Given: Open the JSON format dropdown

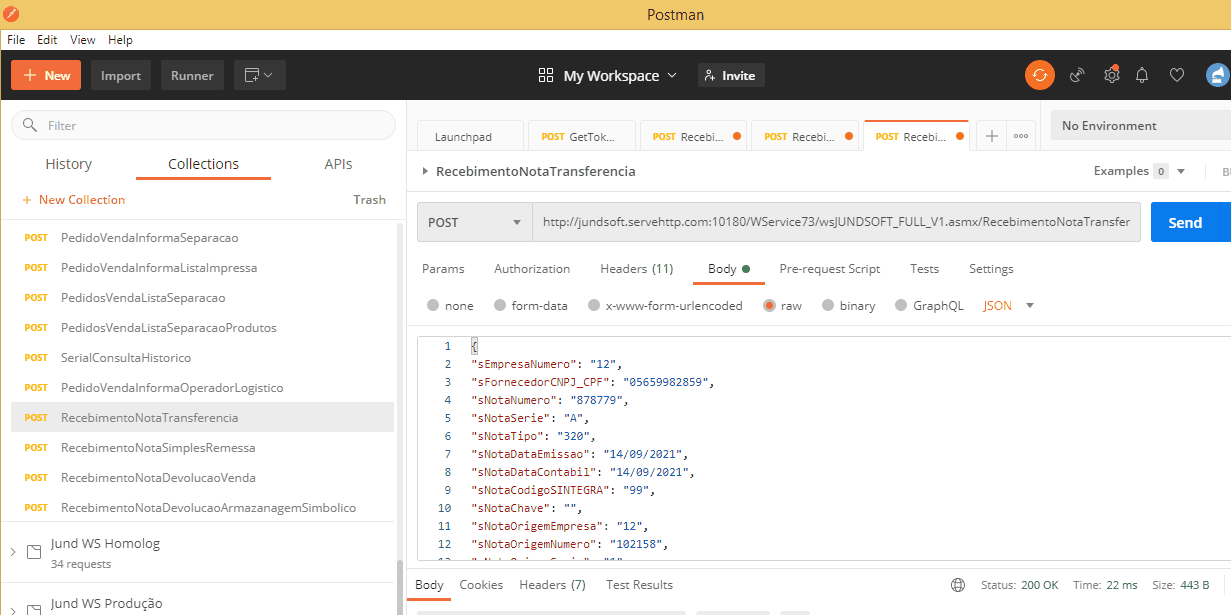Looking at the screenshot, I should click(x=1008, y=306).
